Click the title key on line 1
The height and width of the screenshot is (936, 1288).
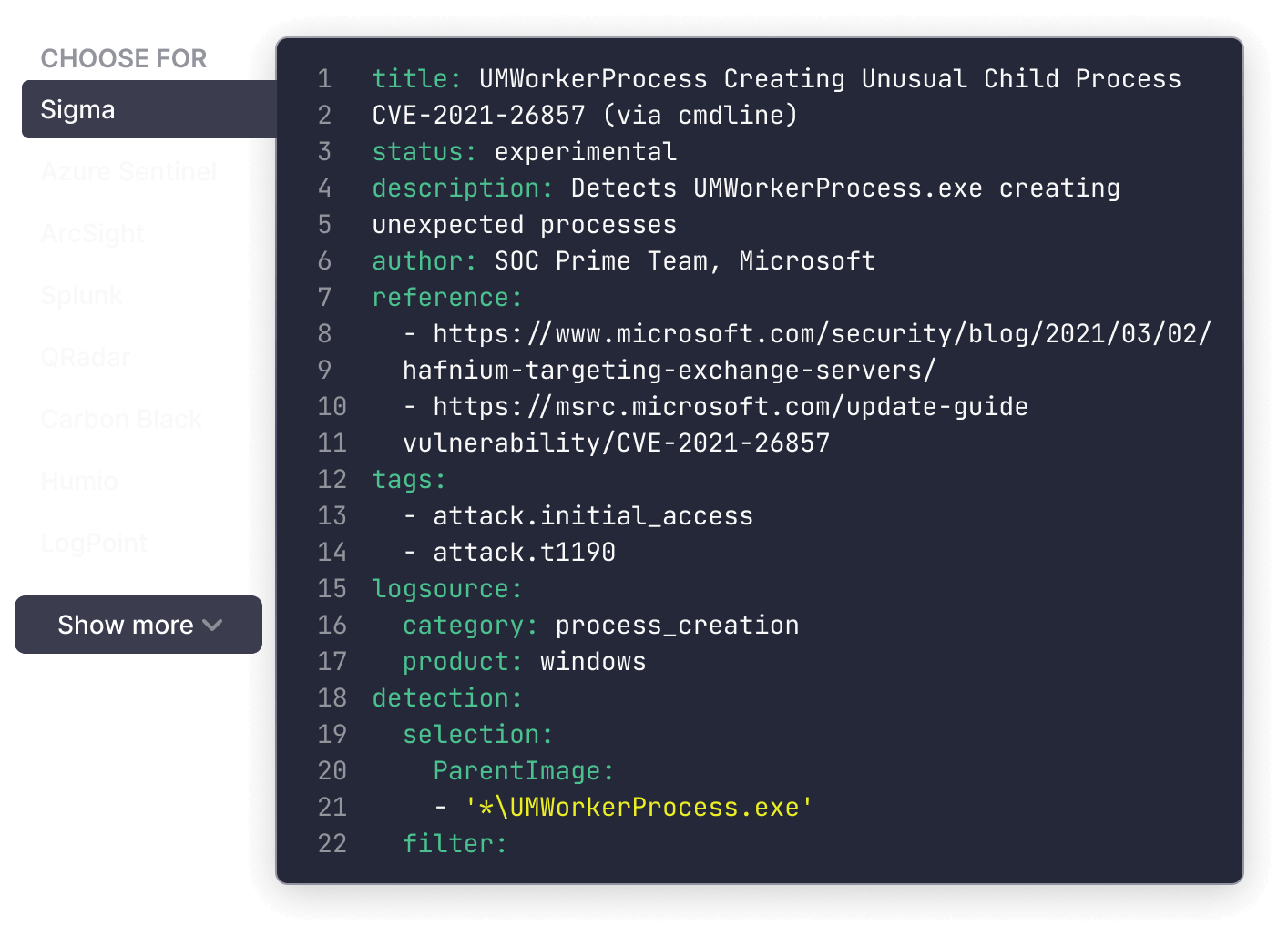(416, 79)
